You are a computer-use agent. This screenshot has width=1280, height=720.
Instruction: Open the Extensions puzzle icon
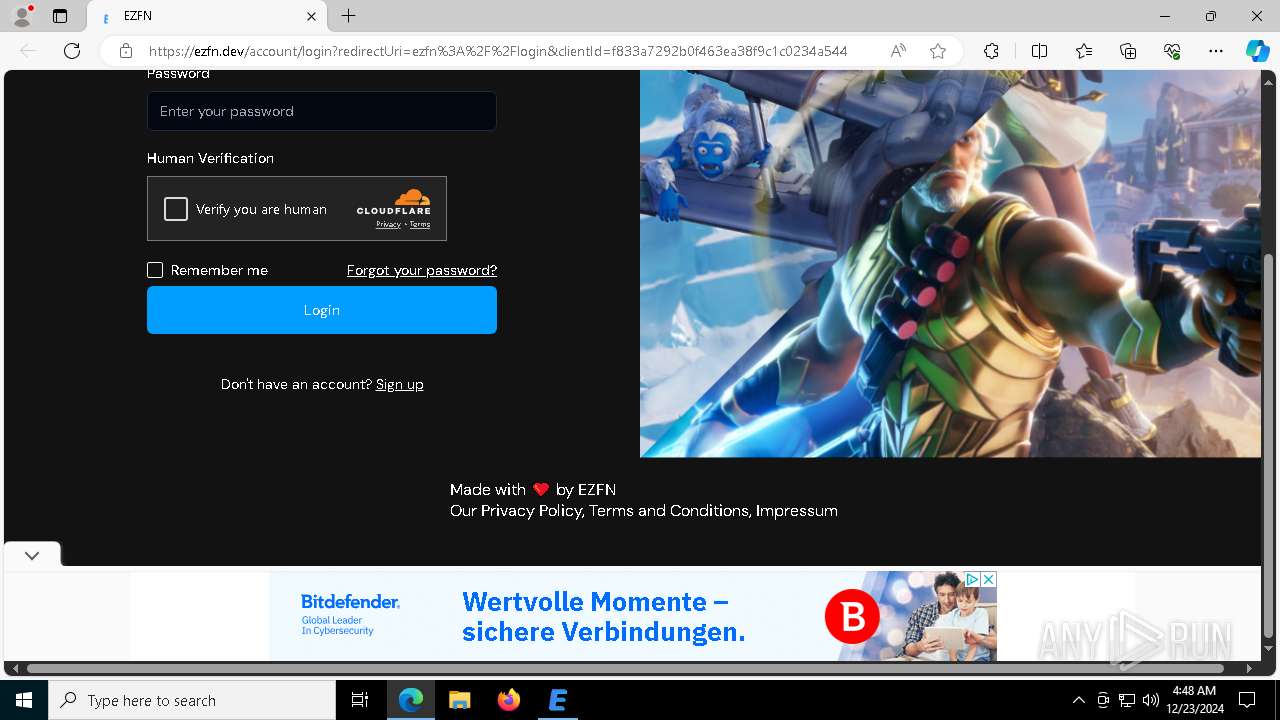991,51
